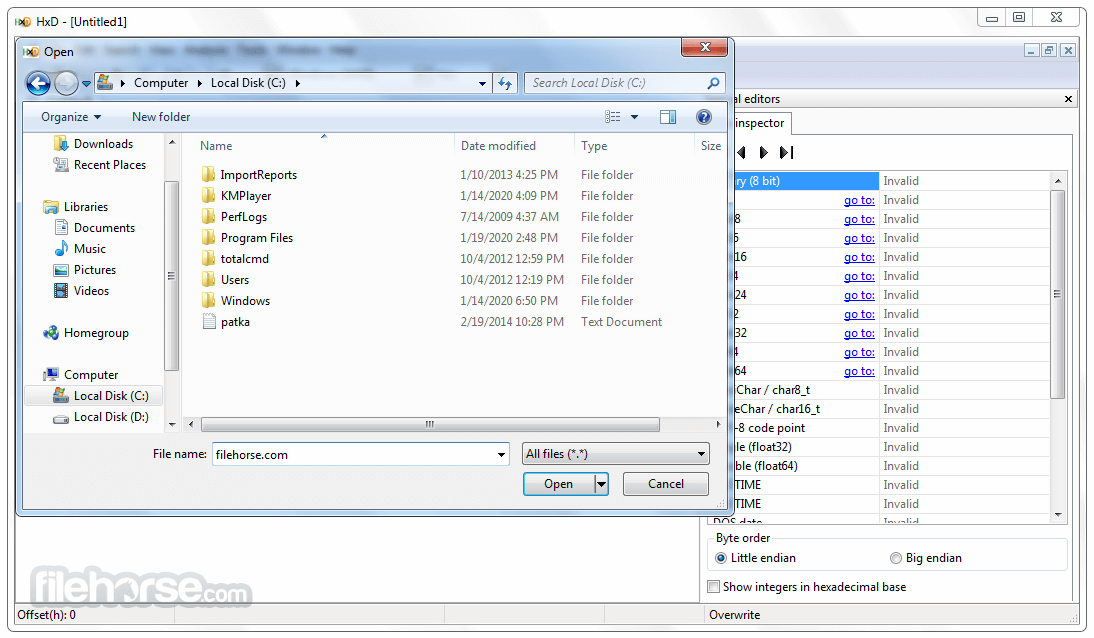Select Local Disk (D:) in navigation pane
Viewport: 1094px width, 638px height.
click(110, 417)
